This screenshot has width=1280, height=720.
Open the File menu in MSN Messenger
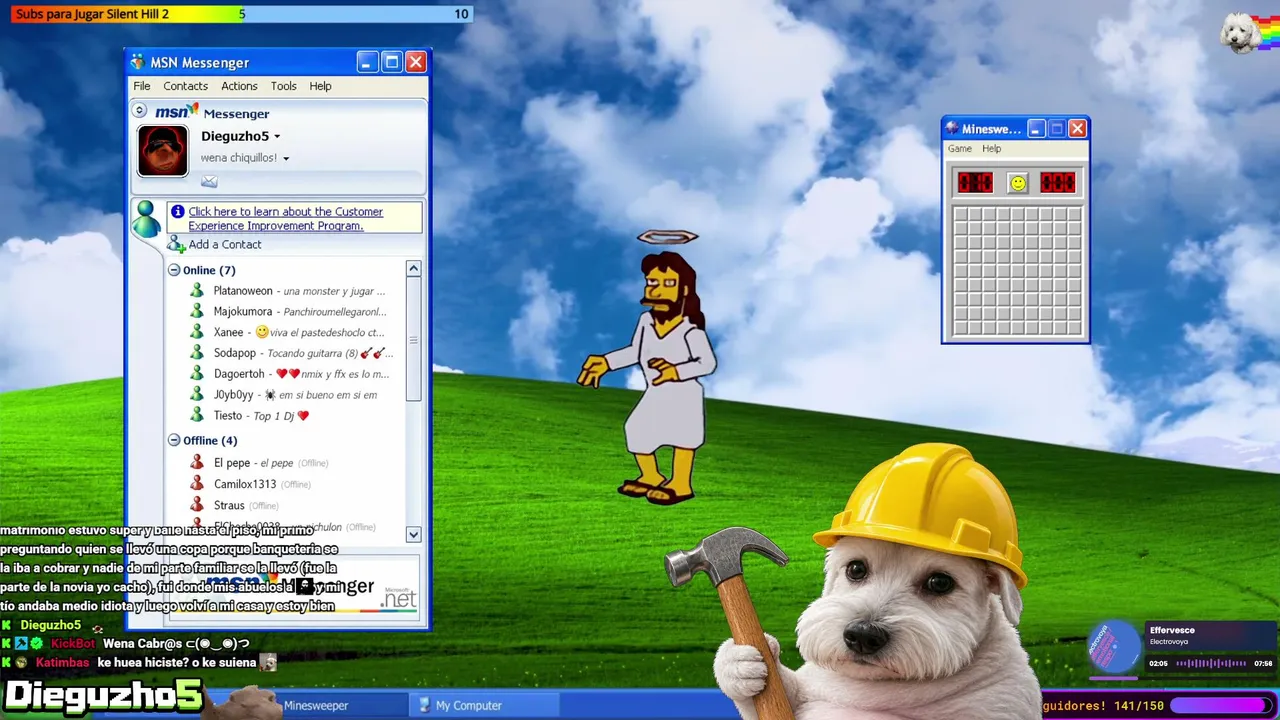click(142, 86)
